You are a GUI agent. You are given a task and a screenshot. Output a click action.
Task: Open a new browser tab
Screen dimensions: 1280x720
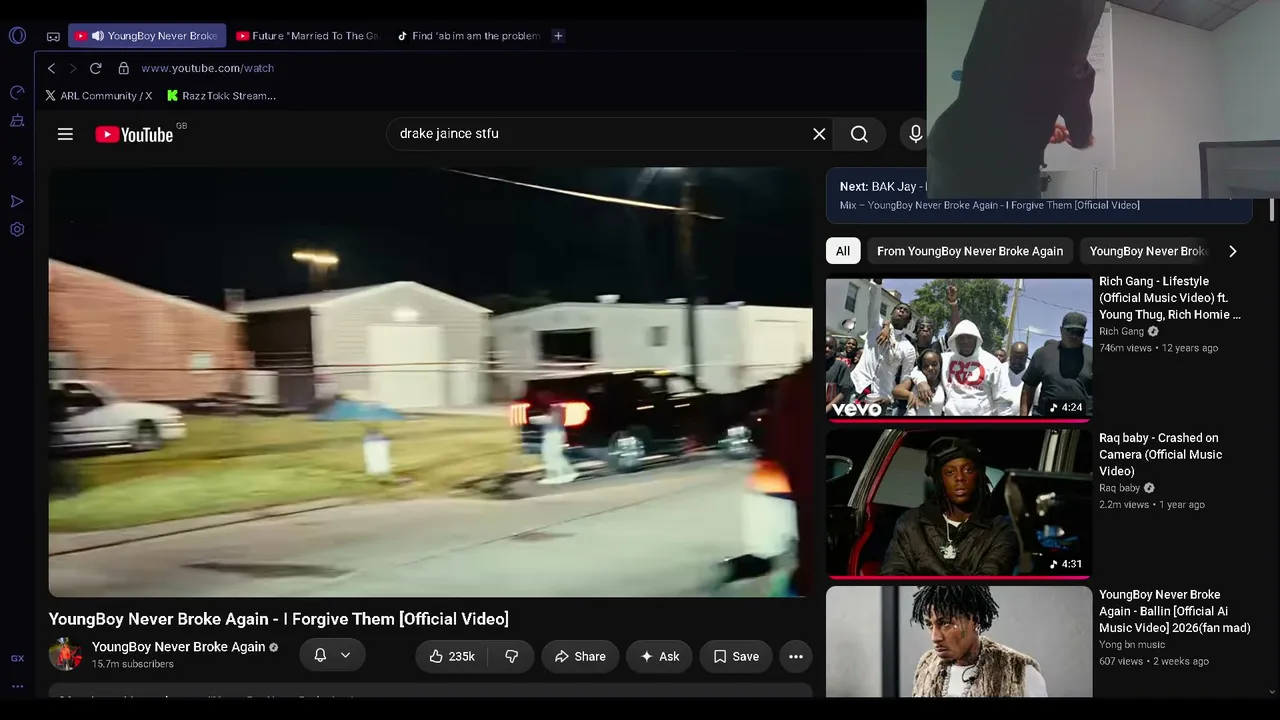(x=558, y=36)
